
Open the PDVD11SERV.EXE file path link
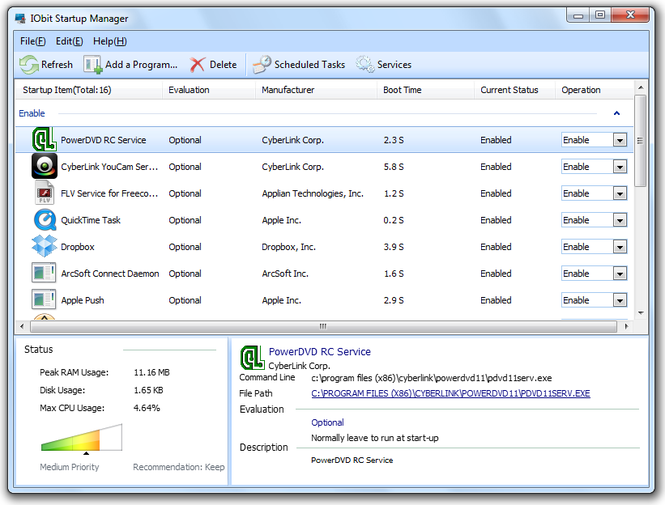coord(450,393)
